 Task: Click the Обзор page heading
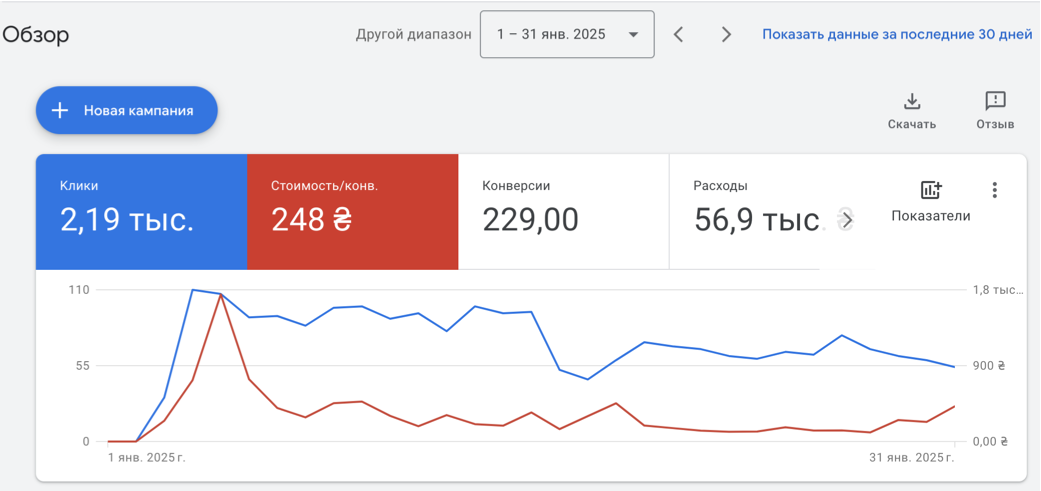[36, 35]
